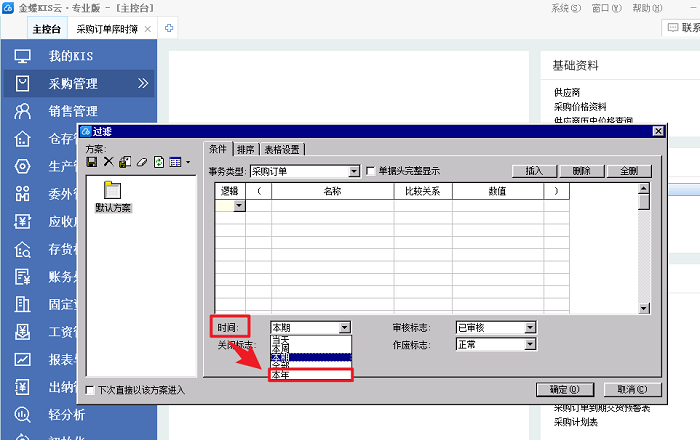Check 下次直接以该方案进入 option
Image resolution: width=700 pixels, height=440 pixels.
91,390
